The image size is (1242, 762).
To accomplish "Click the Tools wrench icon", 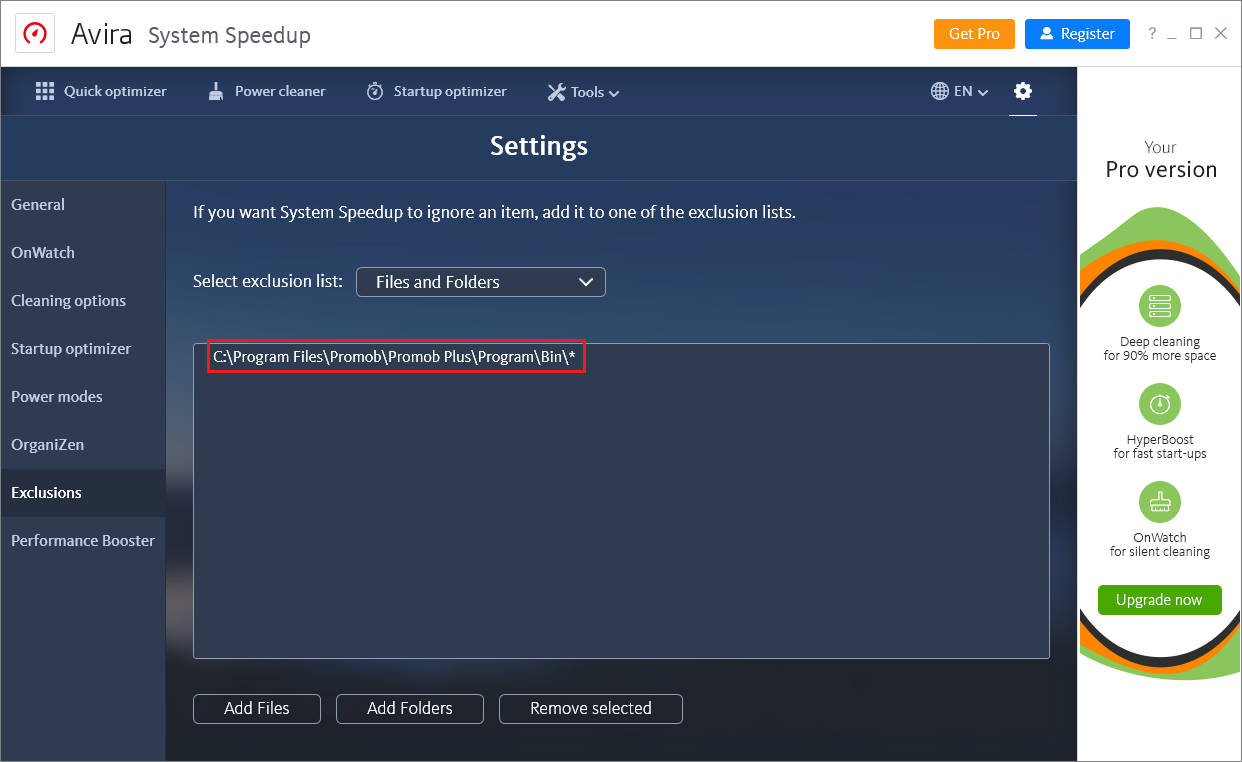I will [556, 92].
